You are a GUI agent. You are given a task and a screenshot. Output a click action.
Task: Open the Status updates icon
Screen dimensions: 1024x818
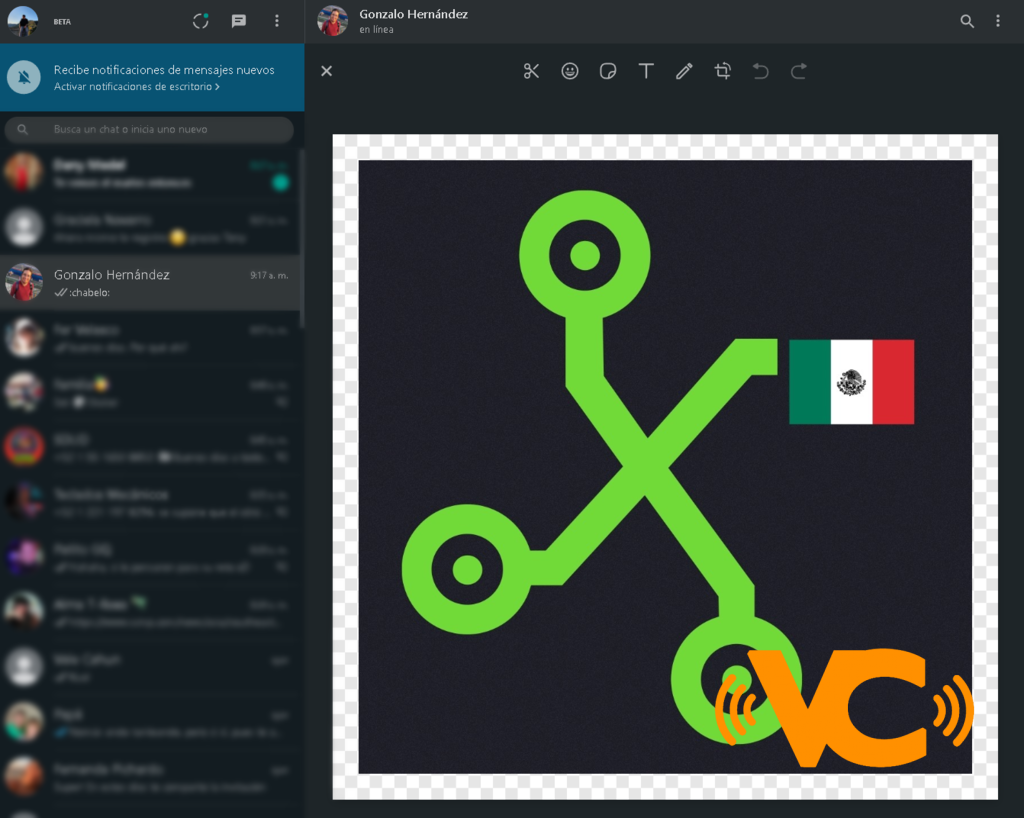point(201,21)
